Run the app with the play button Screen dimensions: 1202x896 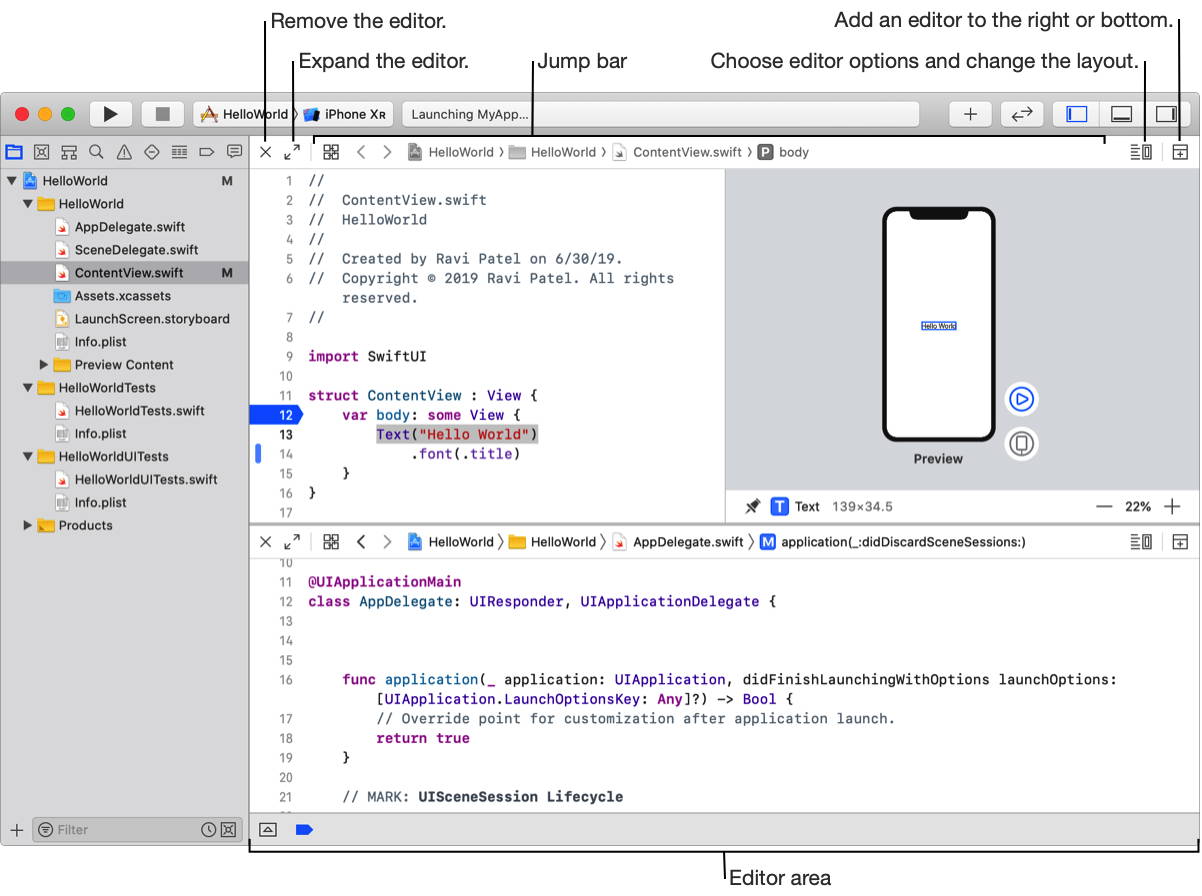tap(111, 114)
